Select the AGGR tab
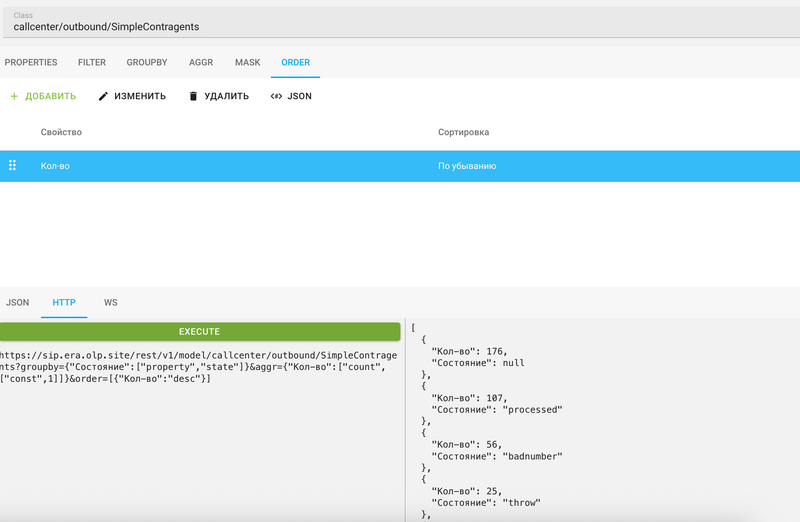 [x=201, y=62]
